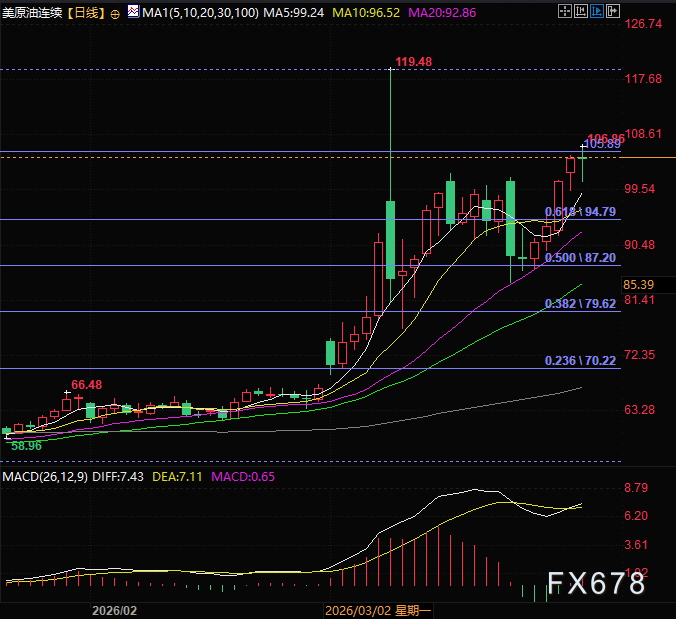Click the small indicator icon before MA1
The height and width of the screenshot is (619, 676).
(x=134, y=14)
